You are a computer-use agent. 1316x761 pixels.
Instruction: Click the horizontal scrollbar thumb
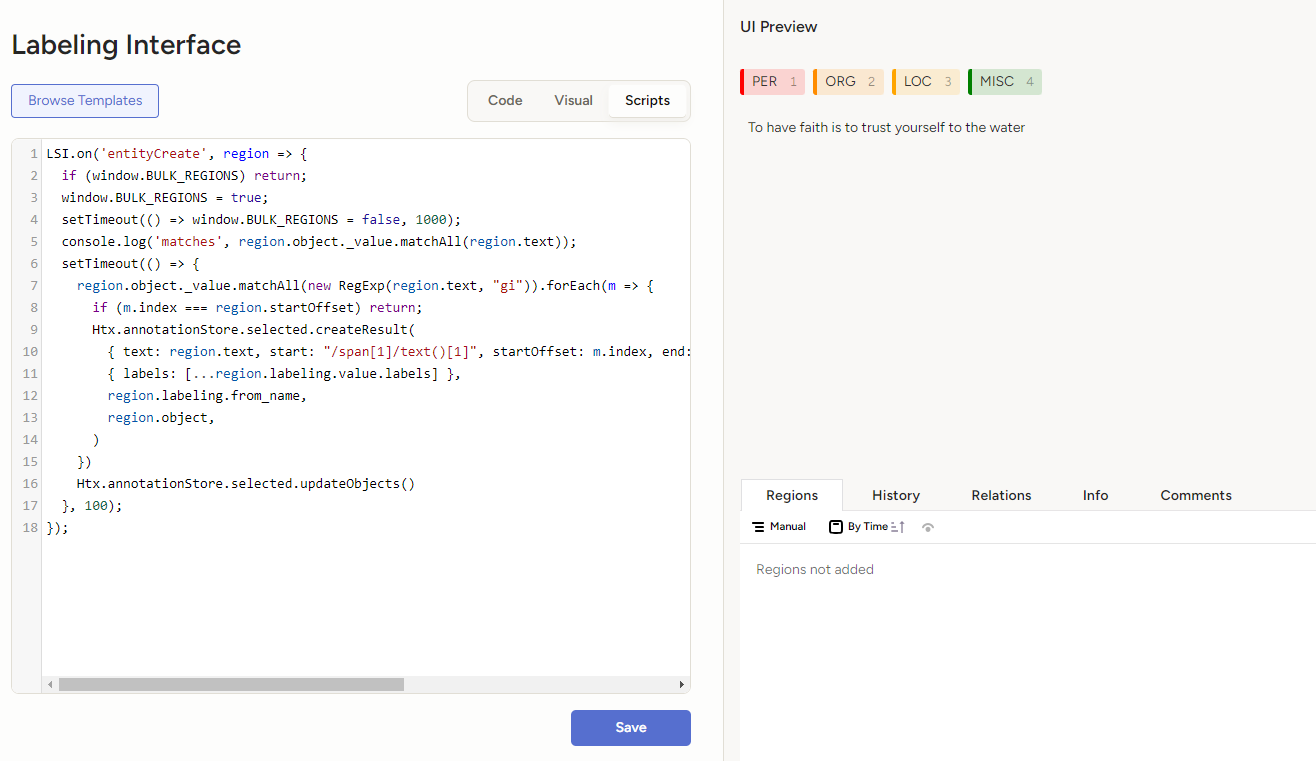230,684
